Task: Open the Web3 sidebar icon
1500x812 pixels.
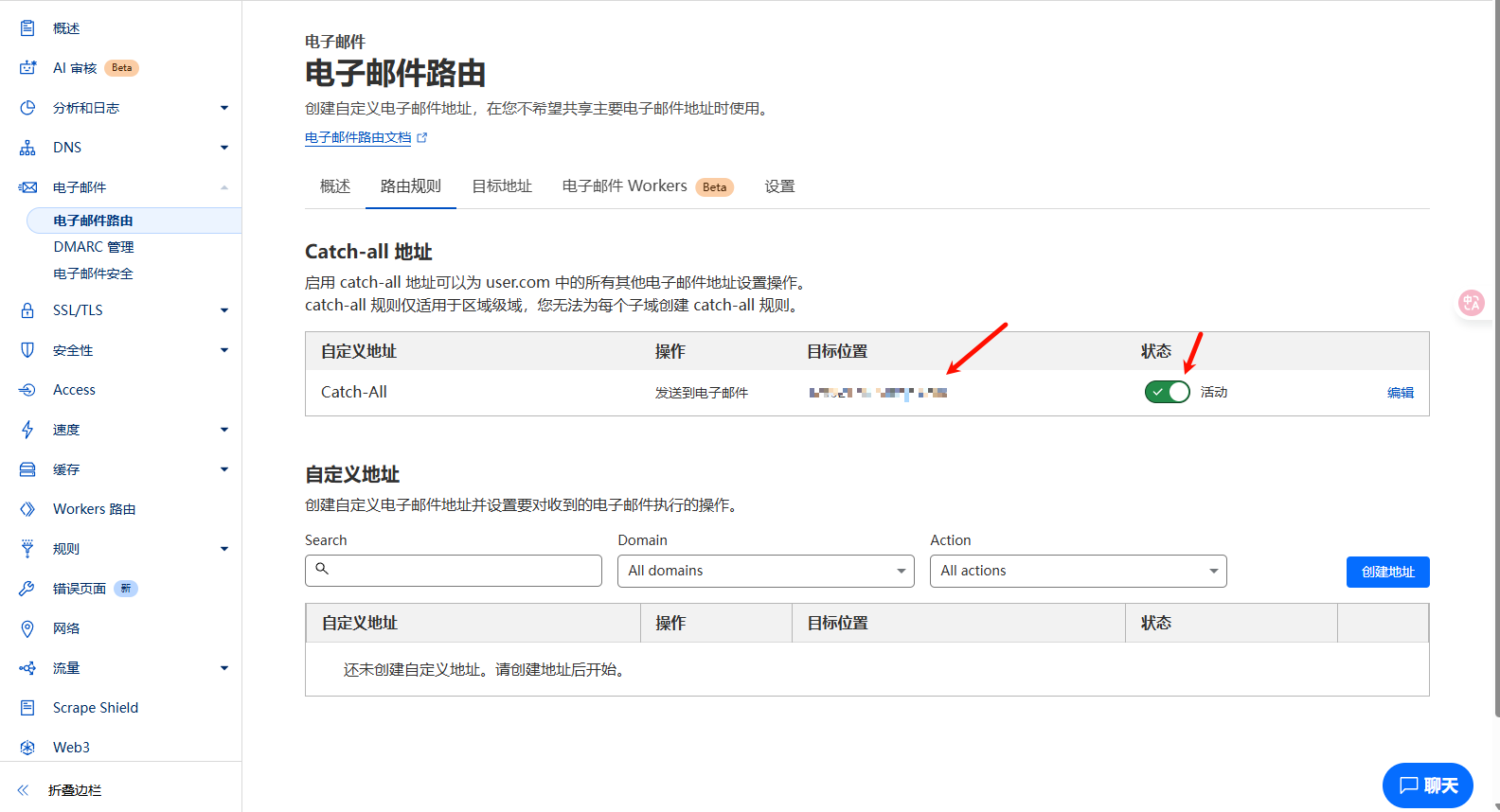Action: pos(27,748)
